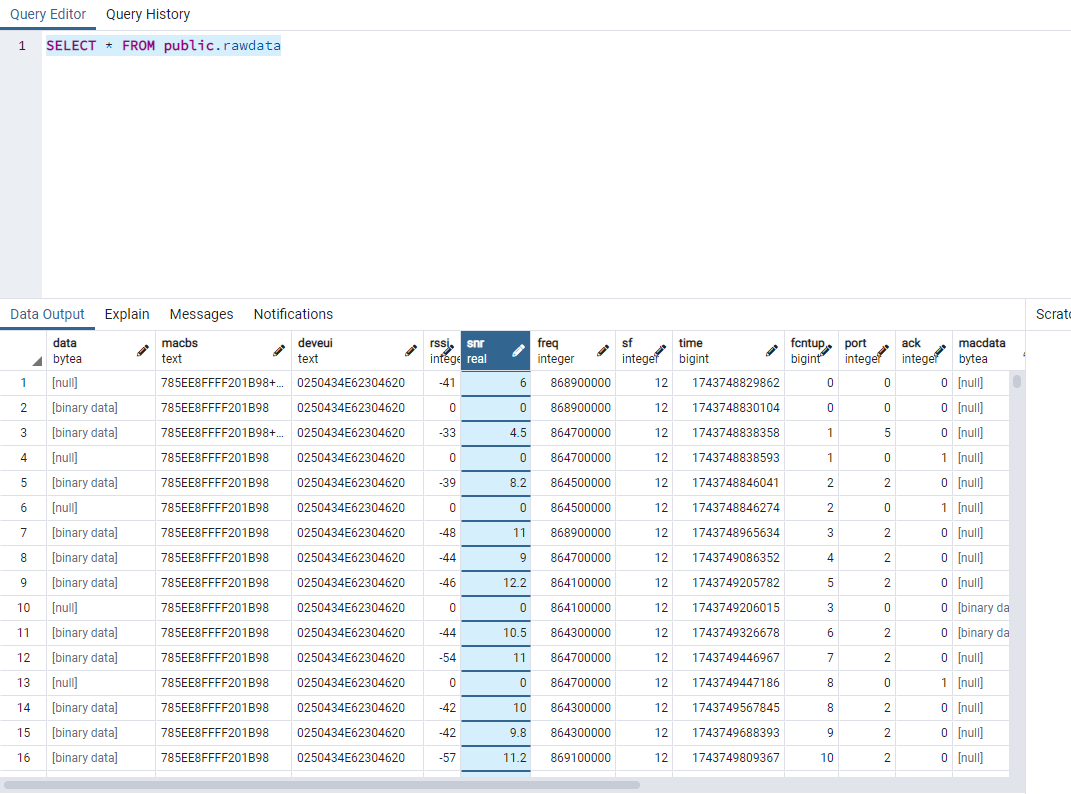Click in the SQL query text on line 1
Screen dimensions: 1071x794
point(163,46)
